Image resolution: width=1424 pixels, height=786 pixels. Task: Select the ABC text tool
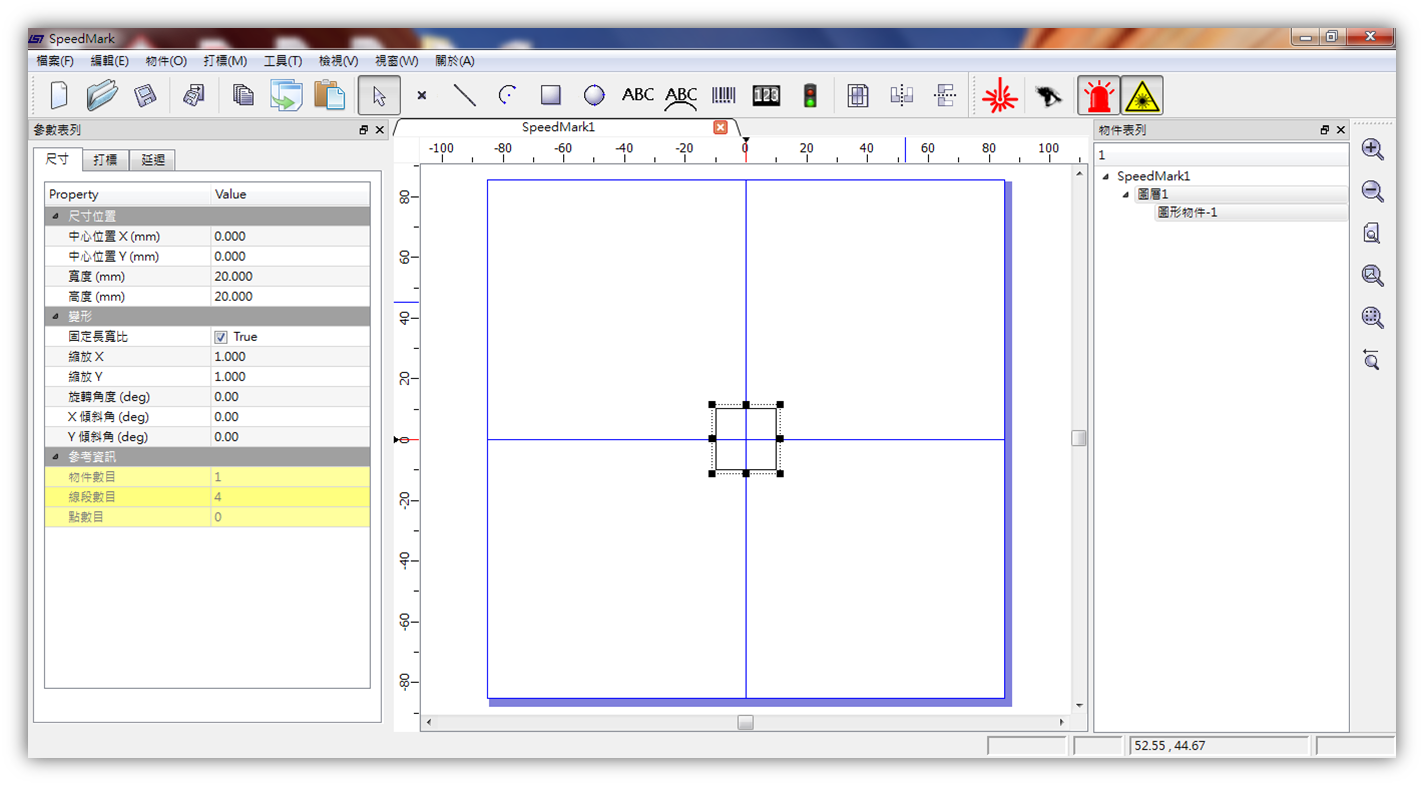point(637,95)
